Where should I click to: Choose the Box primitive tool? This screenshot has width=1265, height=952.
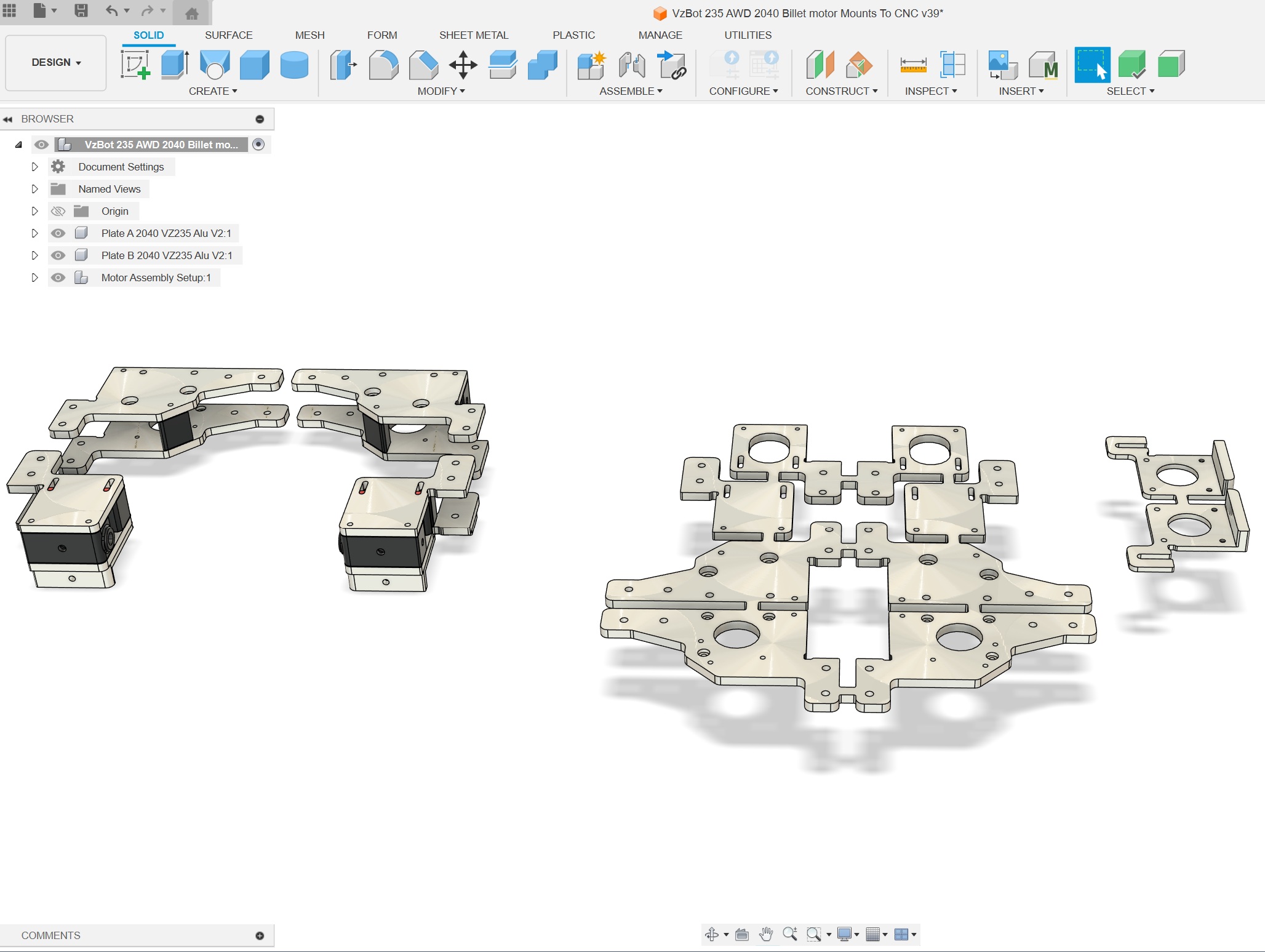255,65
